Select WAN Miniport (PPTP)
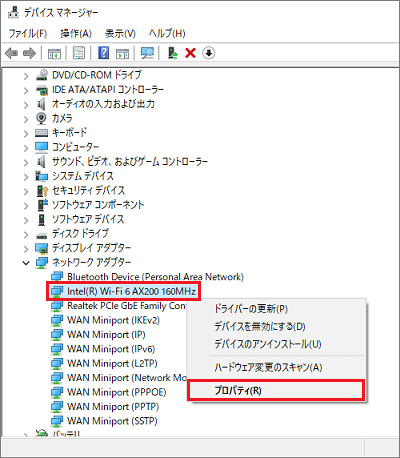400x458 pixels. click(x=113, y=407)
